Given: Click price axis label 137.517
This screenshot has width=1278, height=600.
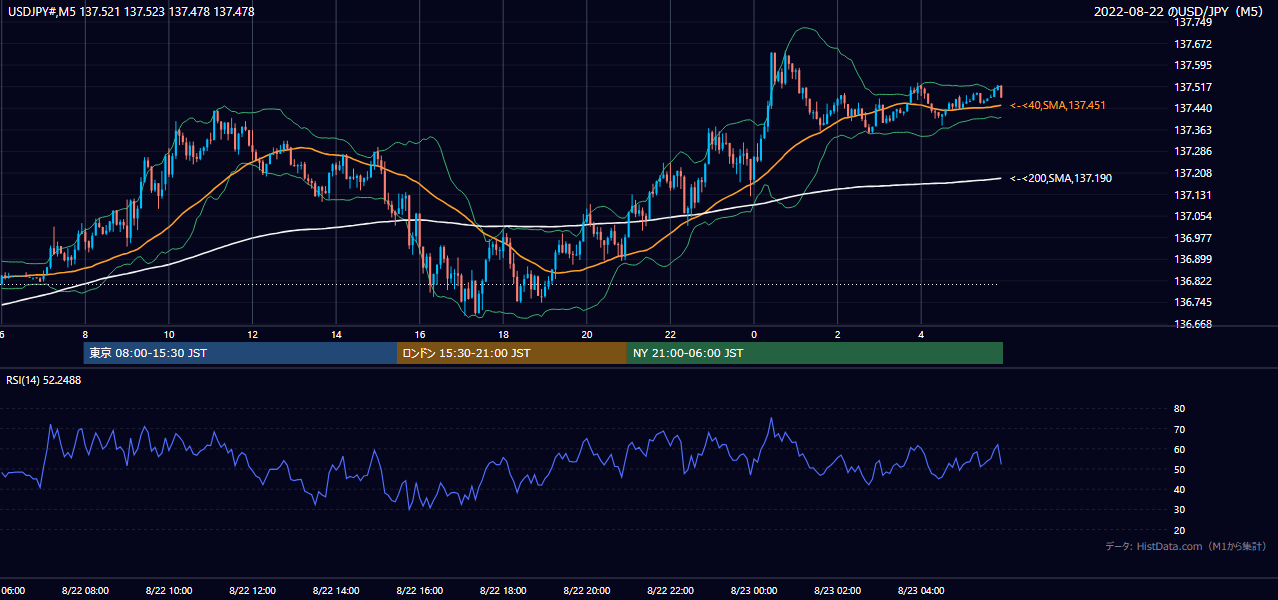Looking at the screenshot, I should tap(1192, 87).
